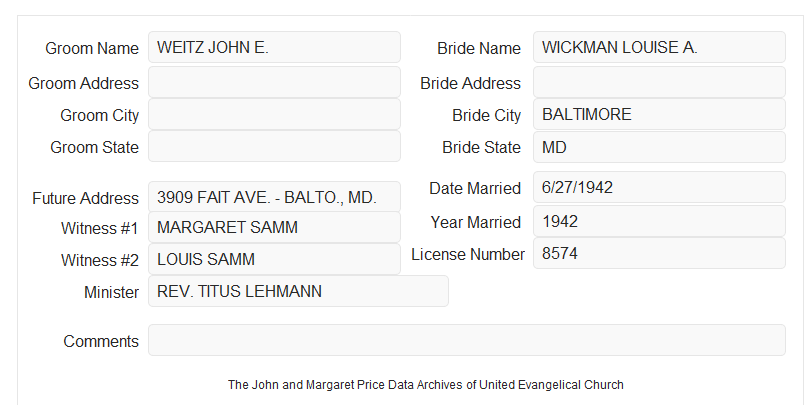
Task: Focus the empty Groom Address field
Action: point(274,82)
